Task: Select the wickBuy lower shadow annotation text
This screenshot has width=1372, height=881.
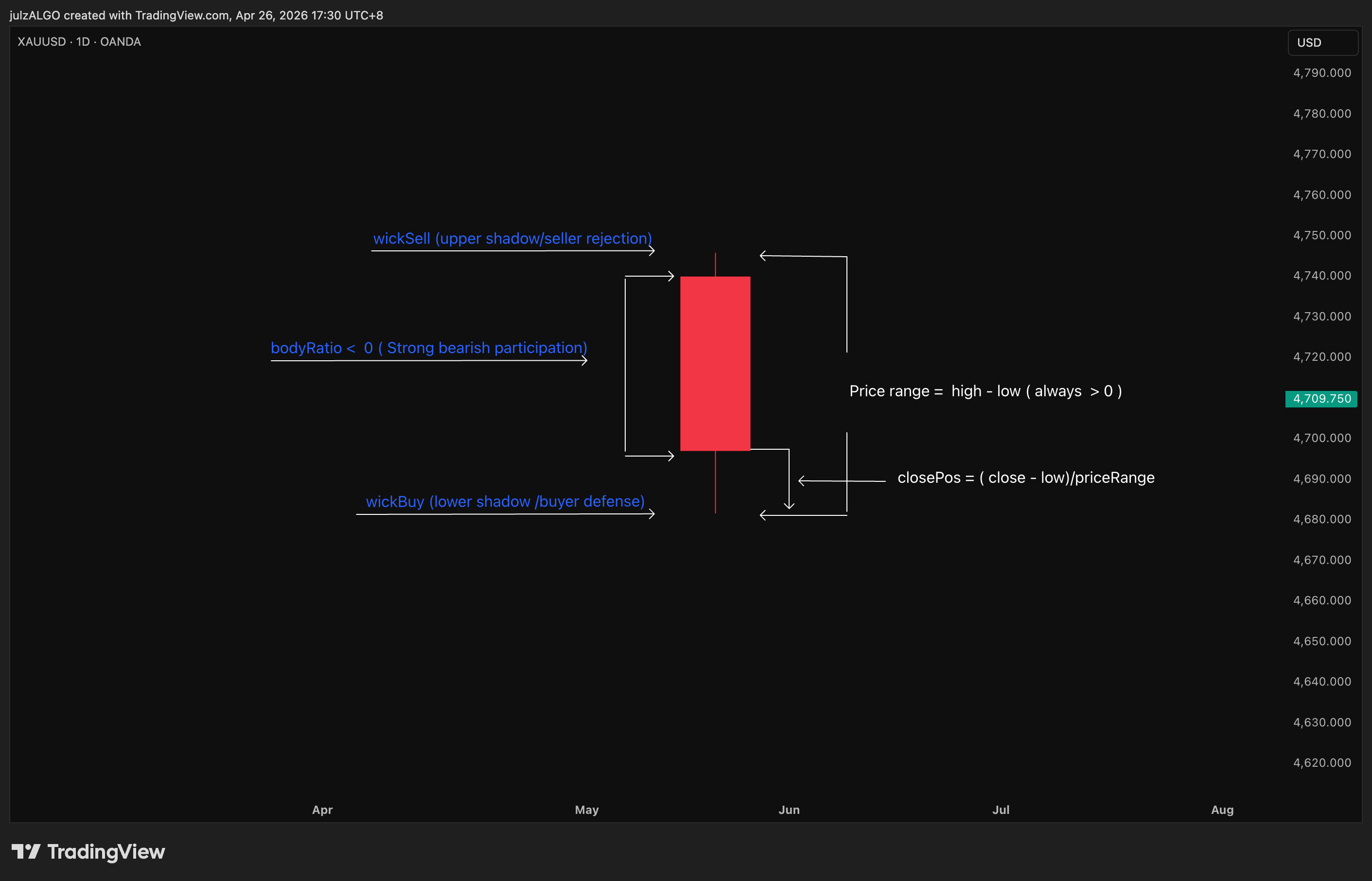Action: click(505, 502)
